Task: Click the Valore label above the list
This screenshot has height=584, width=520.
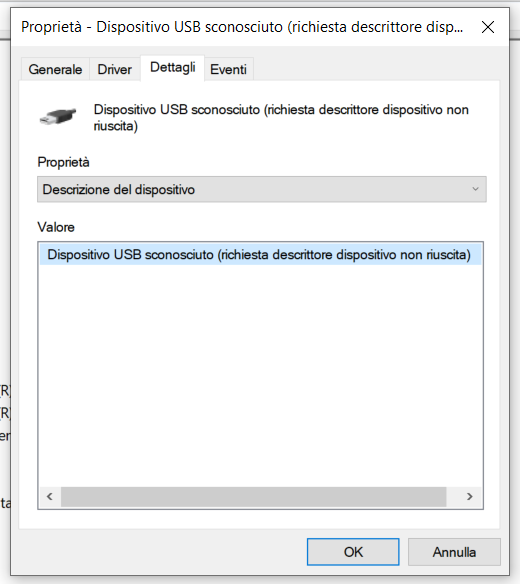Action: click(x=56, y=227)
